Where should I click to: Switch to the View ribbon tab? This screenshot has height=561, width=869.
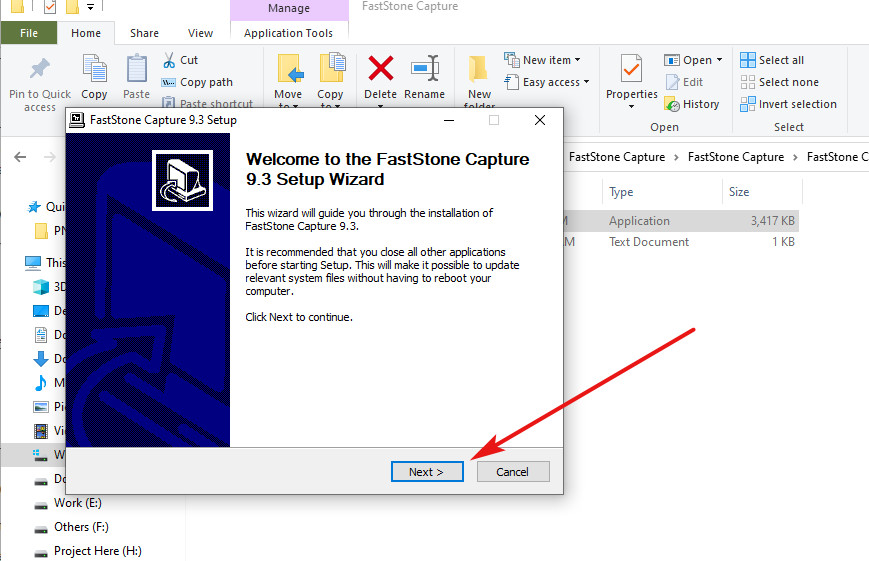point(200,33)
